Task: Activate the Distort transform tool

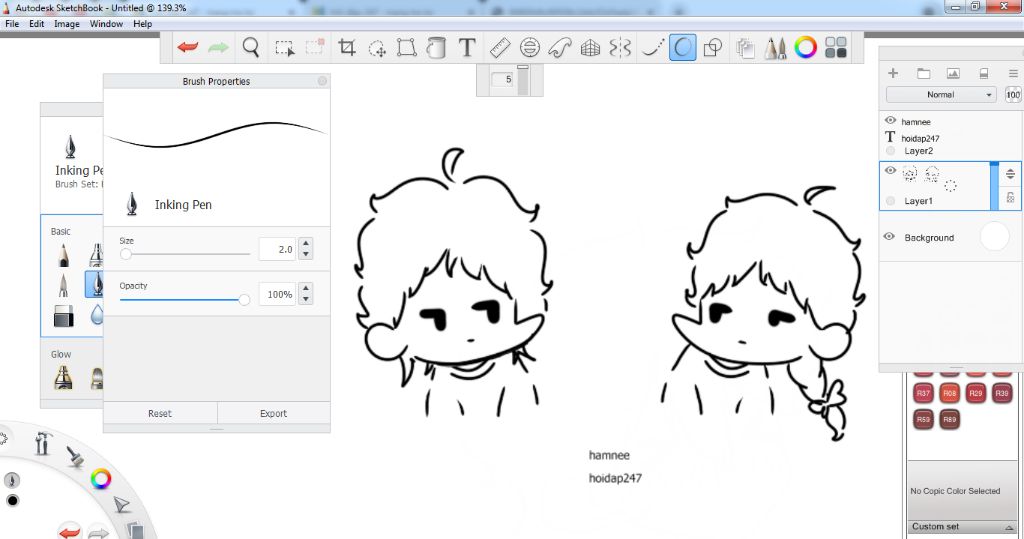Action: click(406, 47)
